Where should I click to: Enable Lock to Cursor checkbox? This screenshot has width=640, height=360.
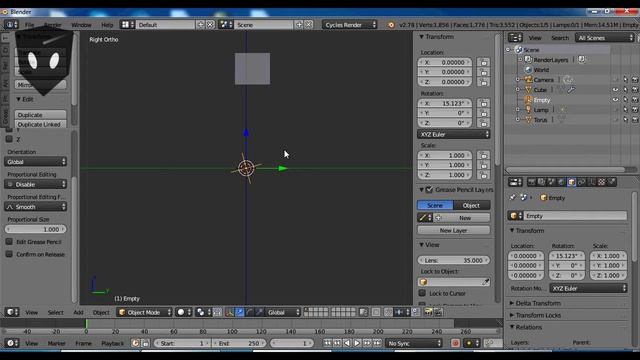click(x=422, y=293)
